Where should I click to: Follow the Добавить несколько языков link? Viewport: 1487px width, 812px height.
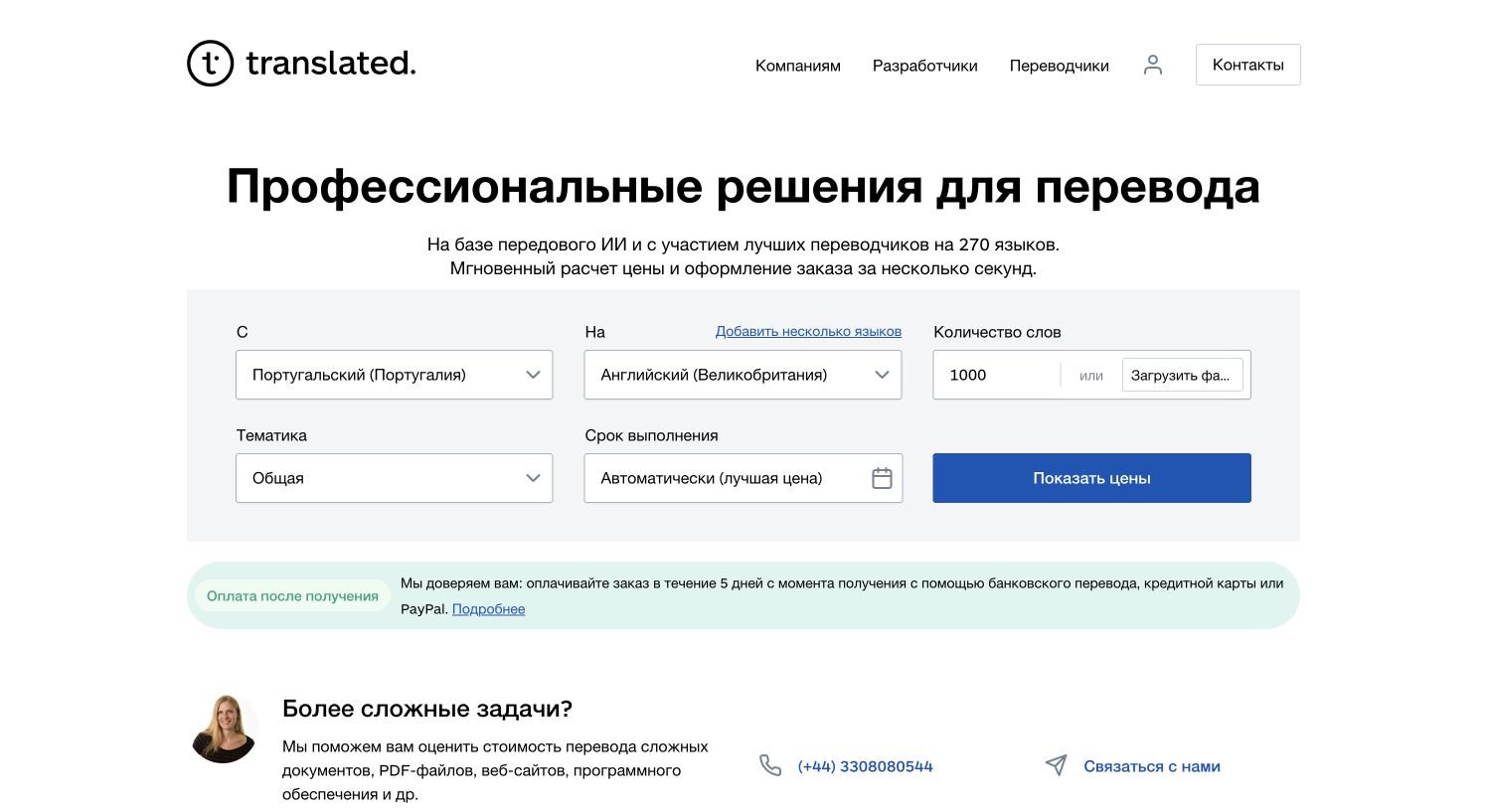click(x=808, y=331)
